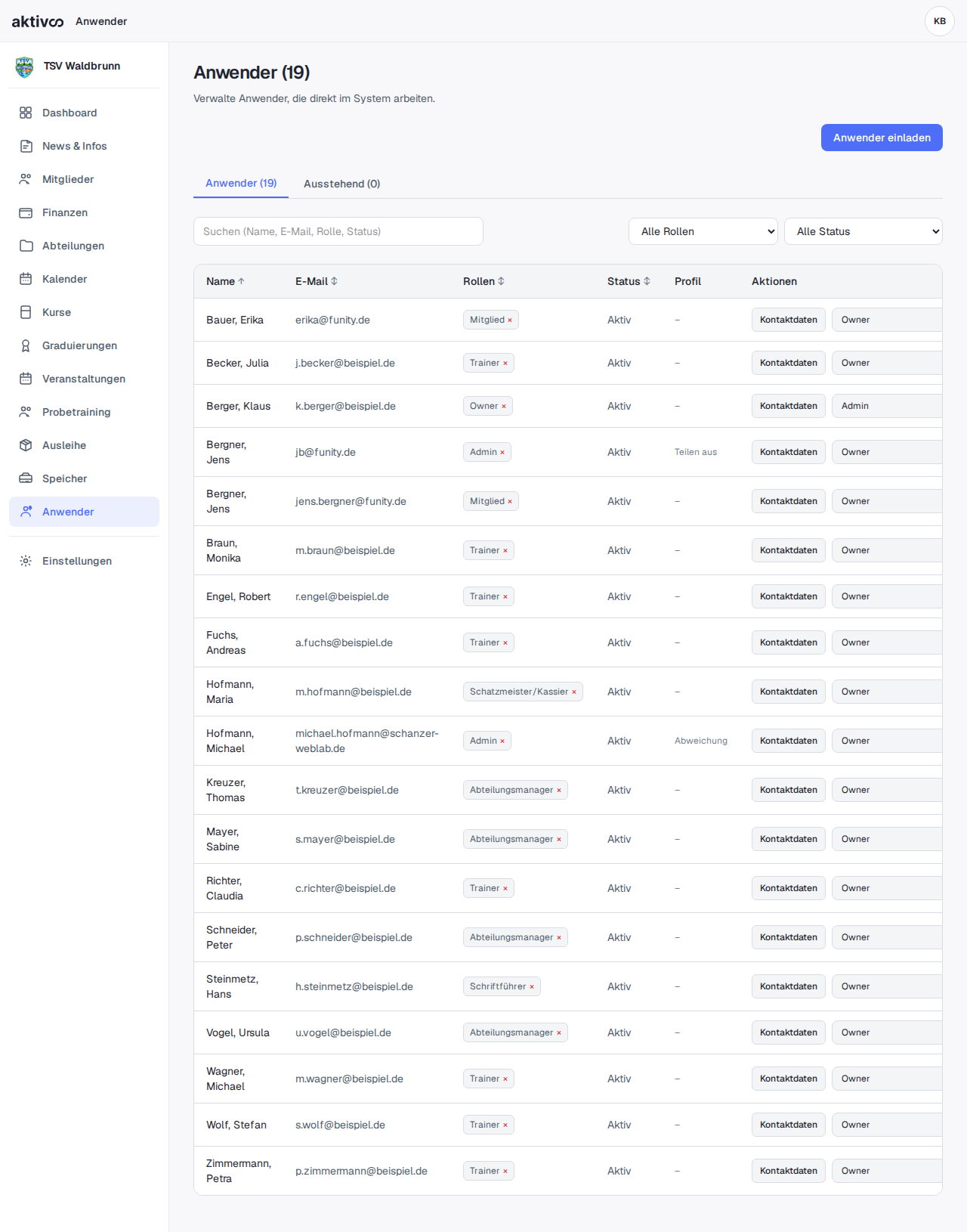The height and width of the screenshot is (1232, 967).
Task: Remove Abteilungsmanager role from Vogel, Ursula
Action: point(559,1033)
